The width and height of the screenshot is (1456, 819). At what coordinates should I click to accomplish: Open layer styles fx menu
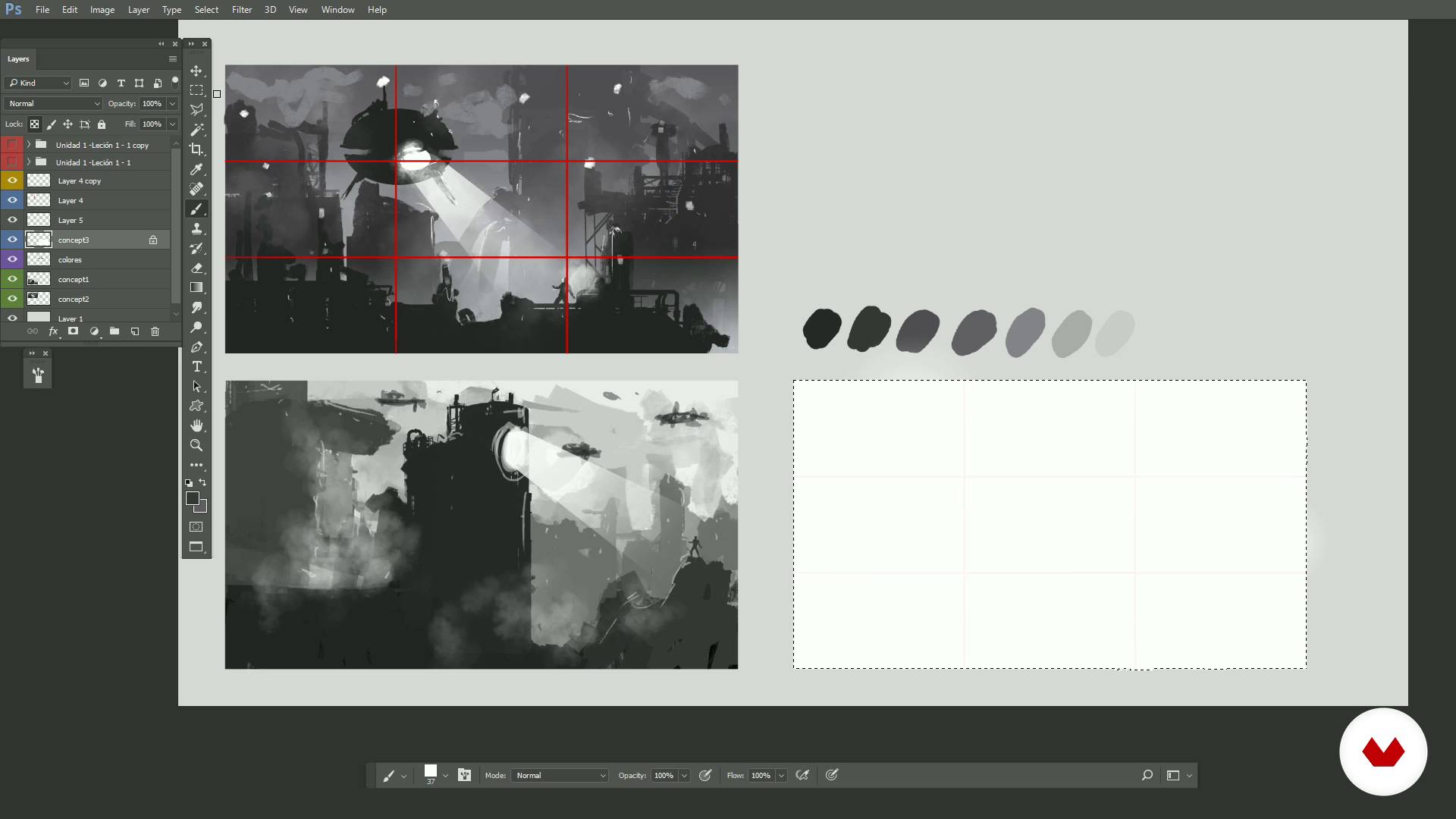(x=53, y=331)
